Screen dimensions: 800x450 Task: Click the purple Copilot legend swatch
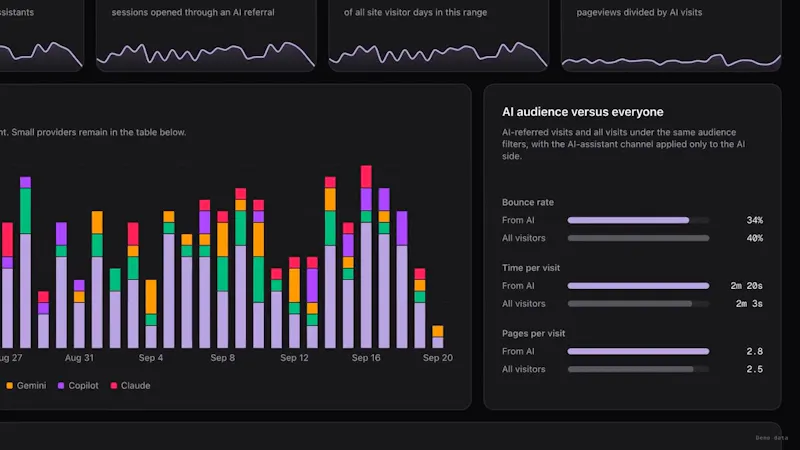click(61, 386)
